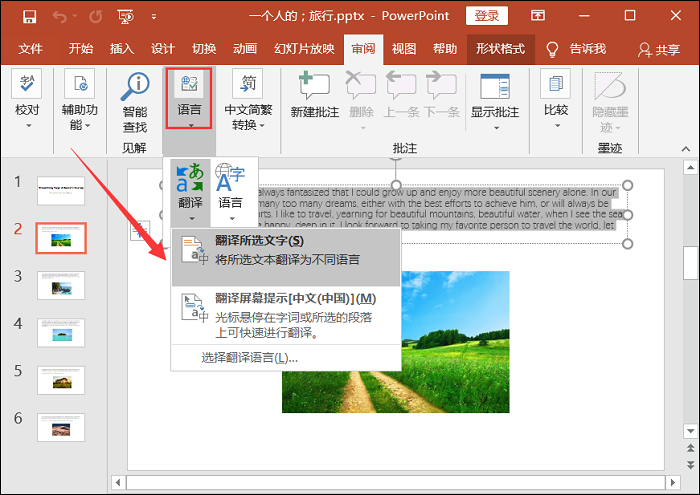Select slide 3 thumbnail
The width and height of the screenshot is (700, 495).
click(x=61, y=285)
